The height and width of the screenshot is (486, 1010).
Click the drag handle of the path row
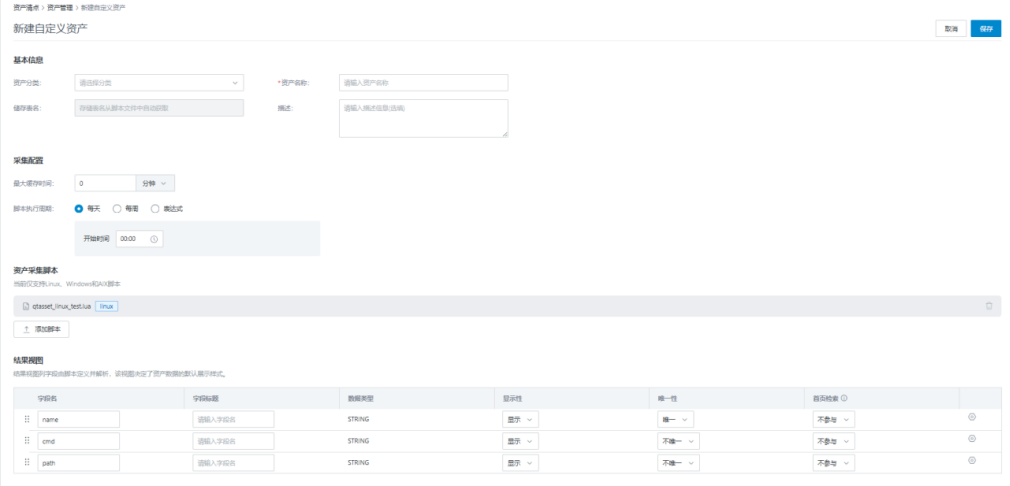coord(27,462)
